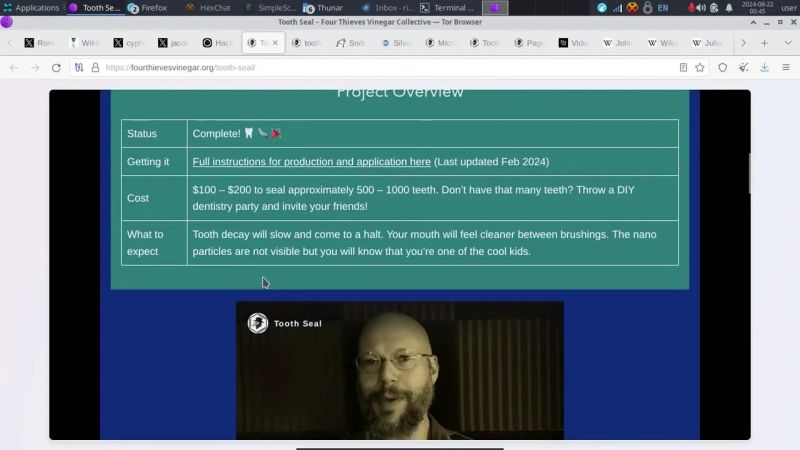Switch to the Wikipedia John tab

[x=618, y=43]
